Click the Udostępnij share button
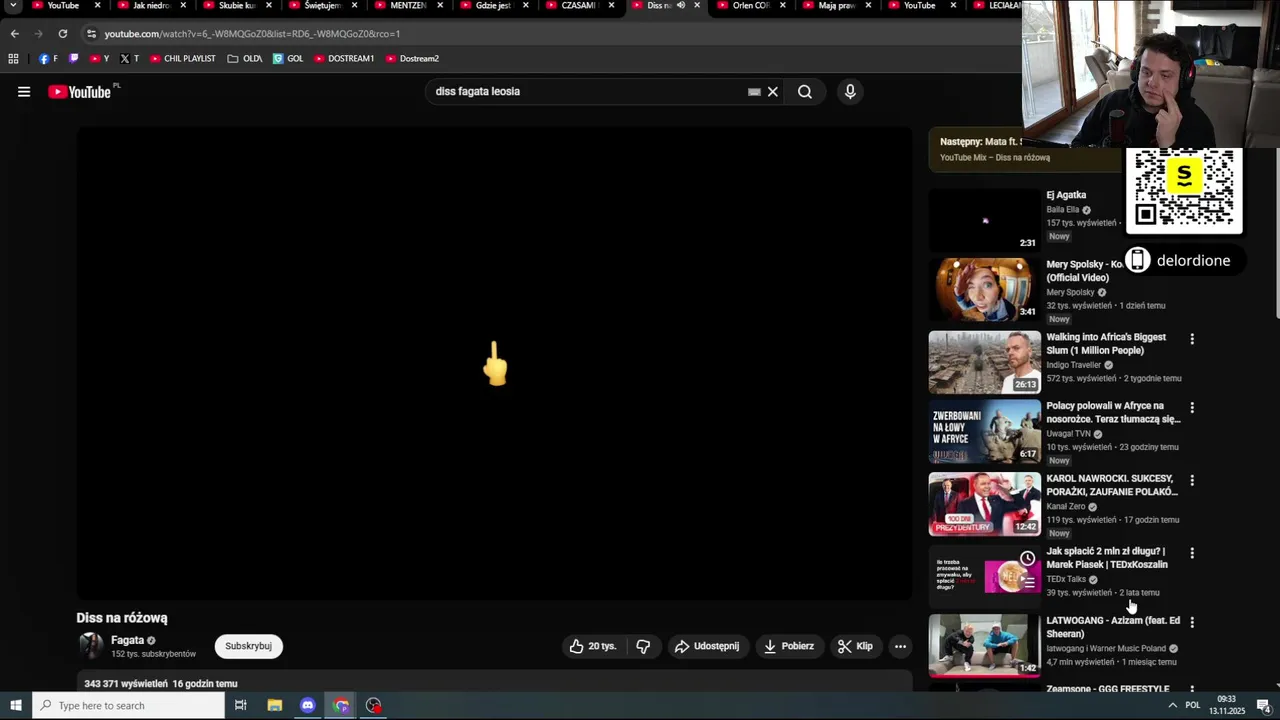 708,646
